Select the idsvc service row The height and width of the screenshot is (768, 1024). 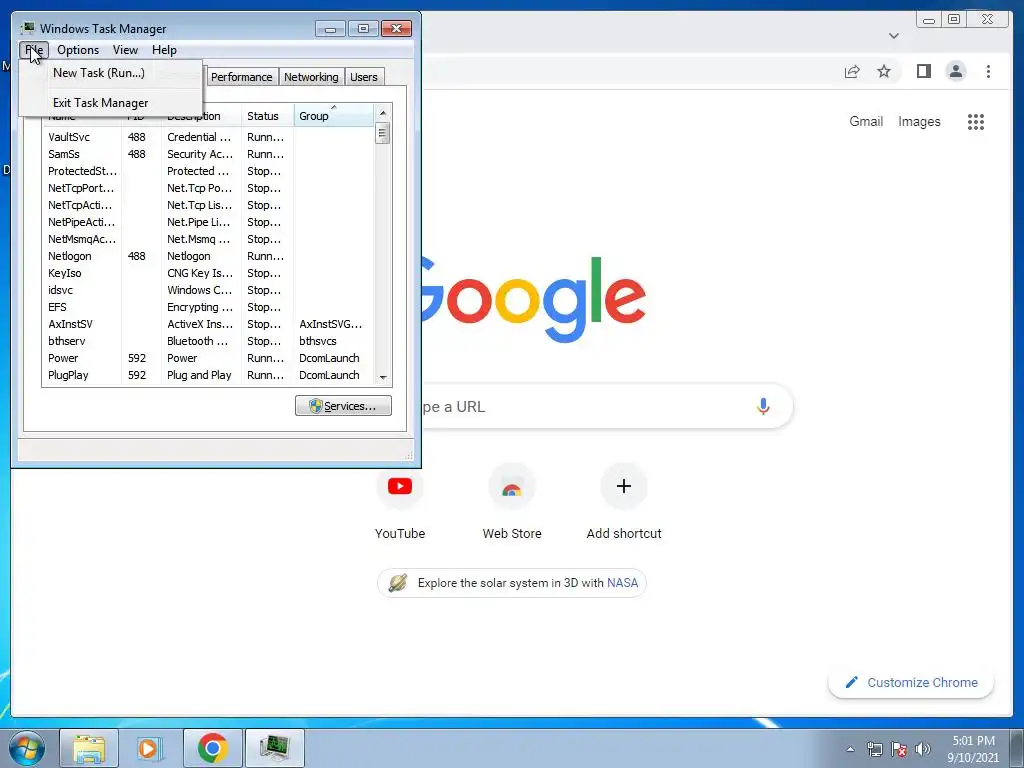208,290
